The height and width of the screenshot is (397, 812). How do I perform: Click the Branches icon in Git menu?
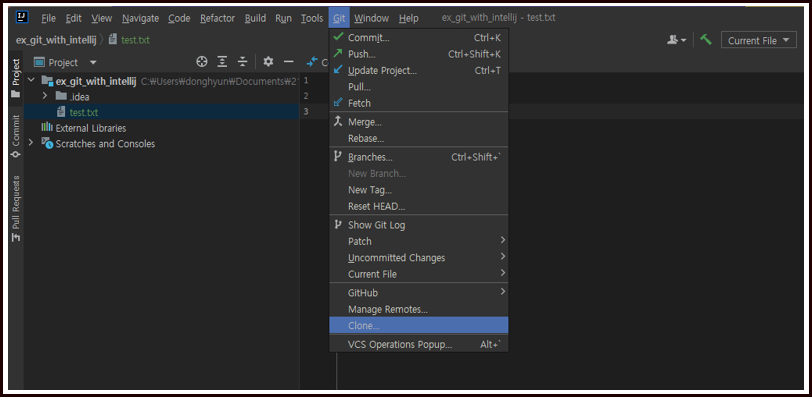coord(338,156)
